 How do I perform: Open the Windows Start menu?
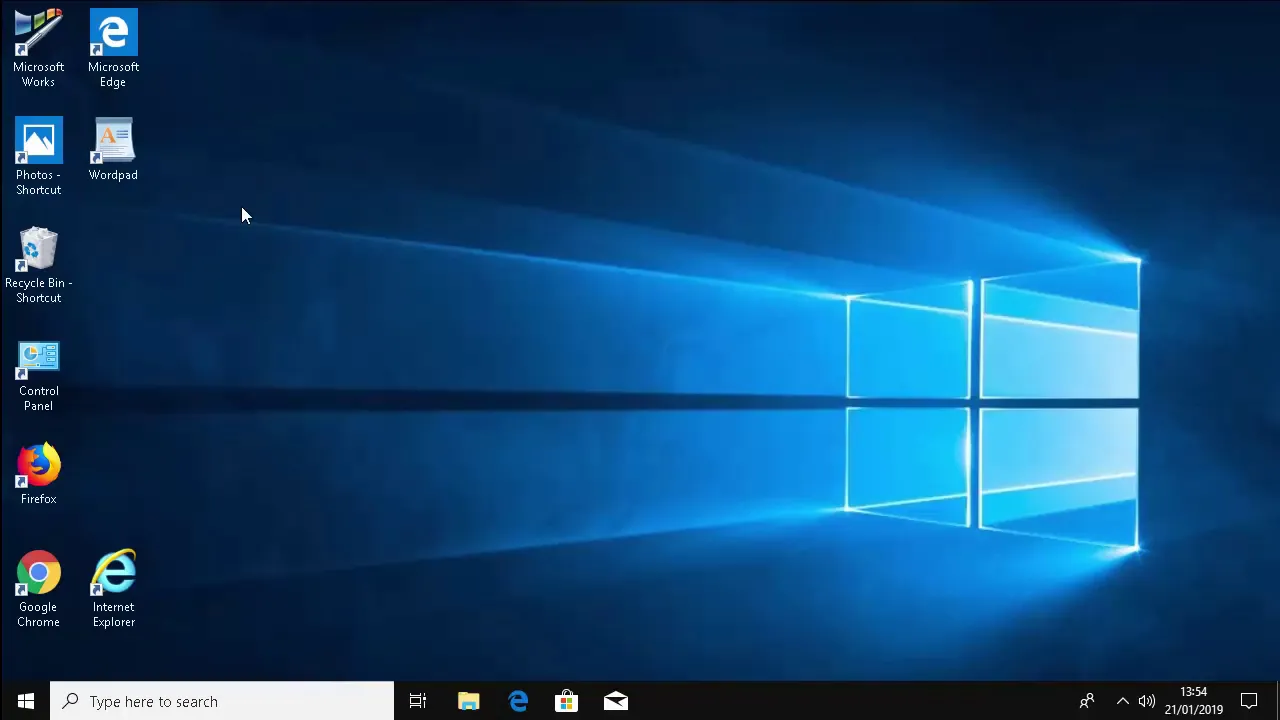click(25, 701)
